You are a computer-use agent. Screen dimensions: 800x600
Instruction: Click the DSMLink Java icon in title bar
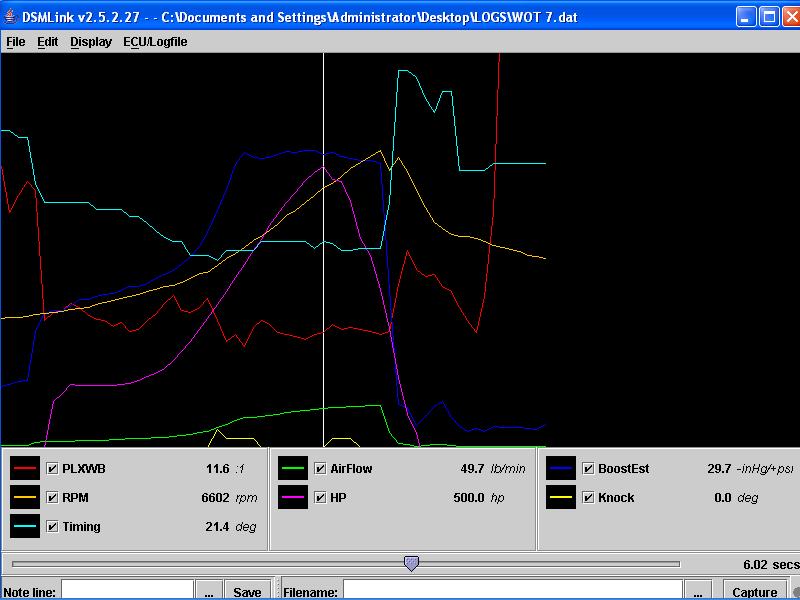tap(11, 17)
